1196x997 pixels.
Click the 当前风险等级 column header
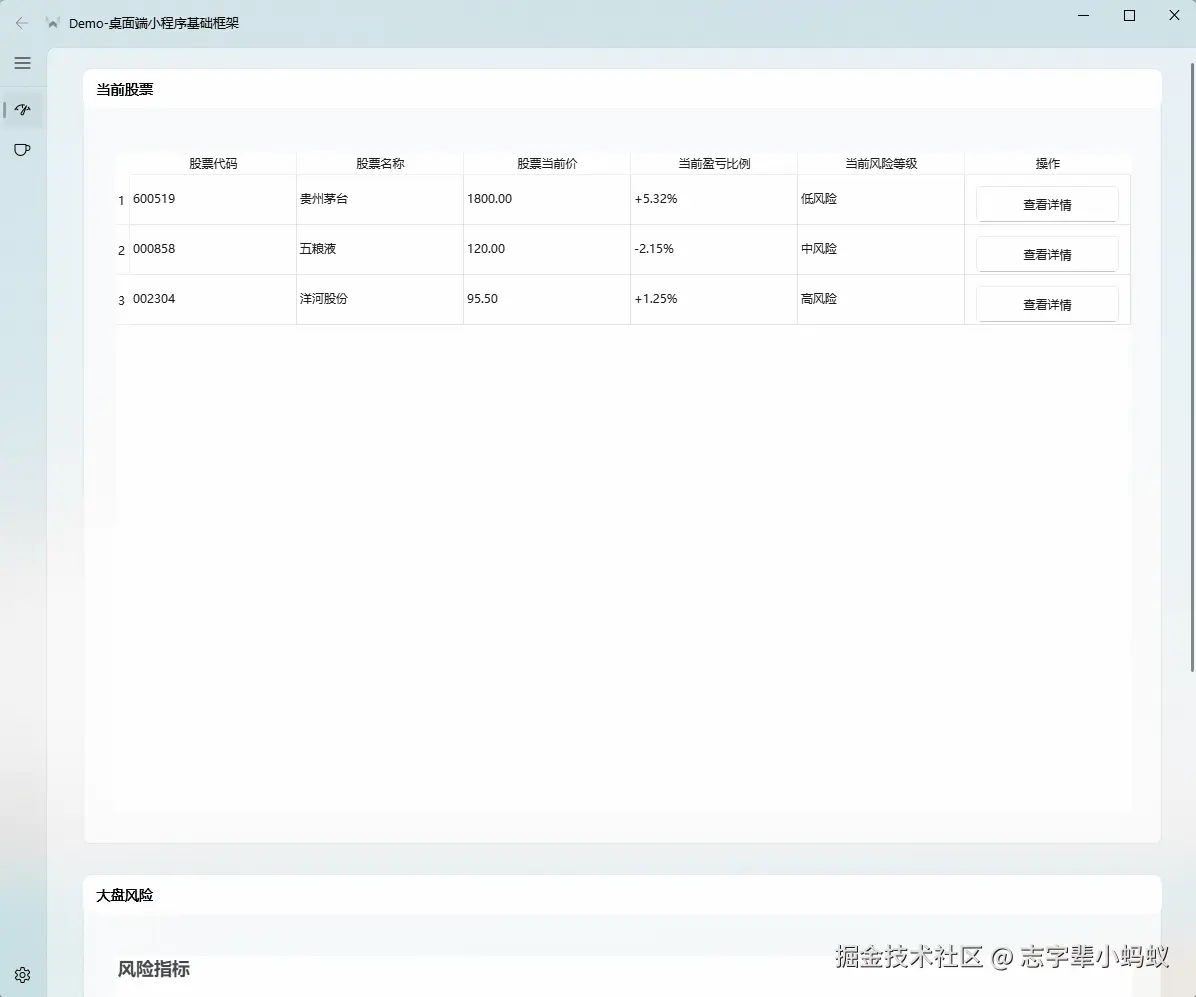[x=880, y=162]
